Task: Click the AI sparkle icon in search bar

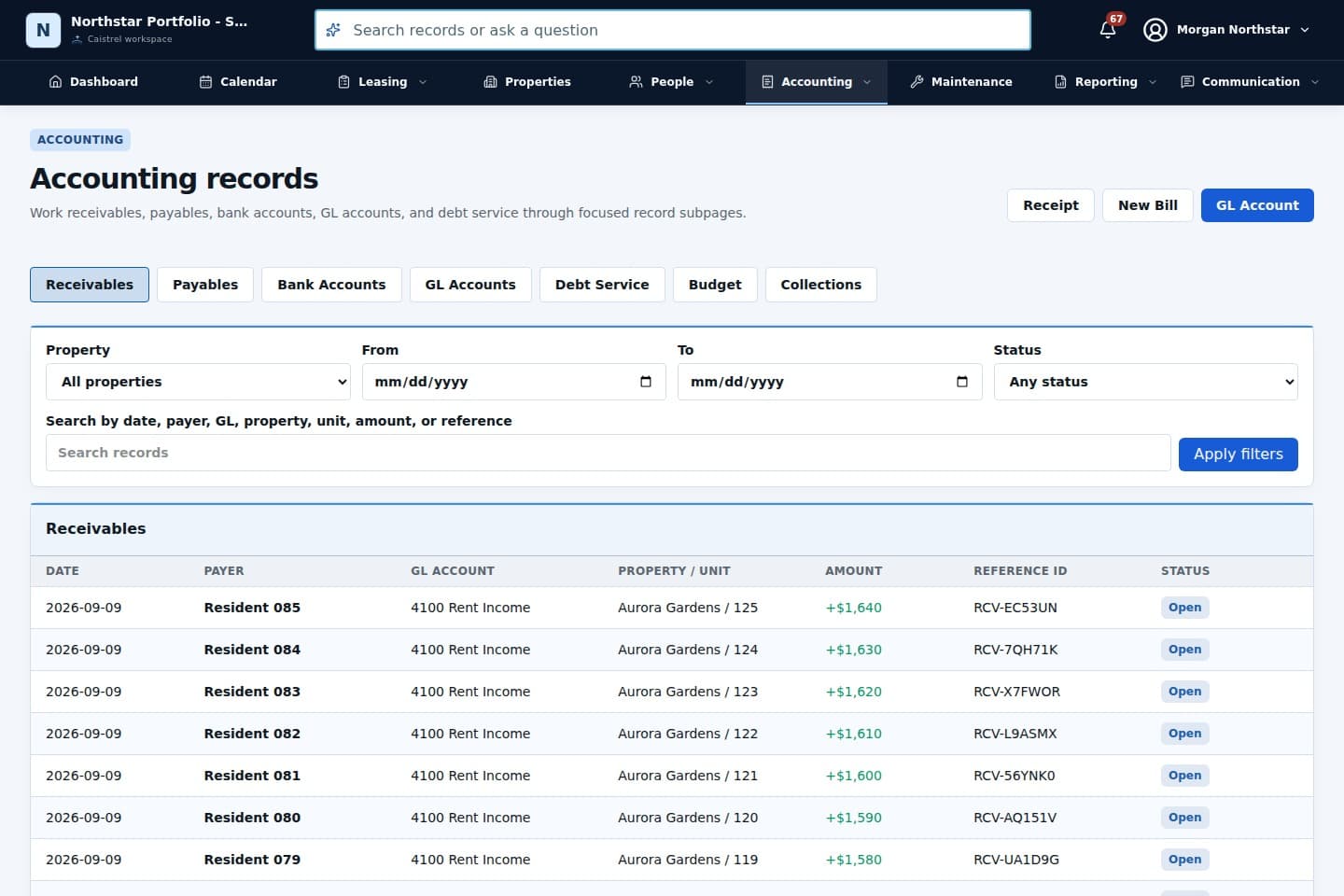Action: [333, 30]
